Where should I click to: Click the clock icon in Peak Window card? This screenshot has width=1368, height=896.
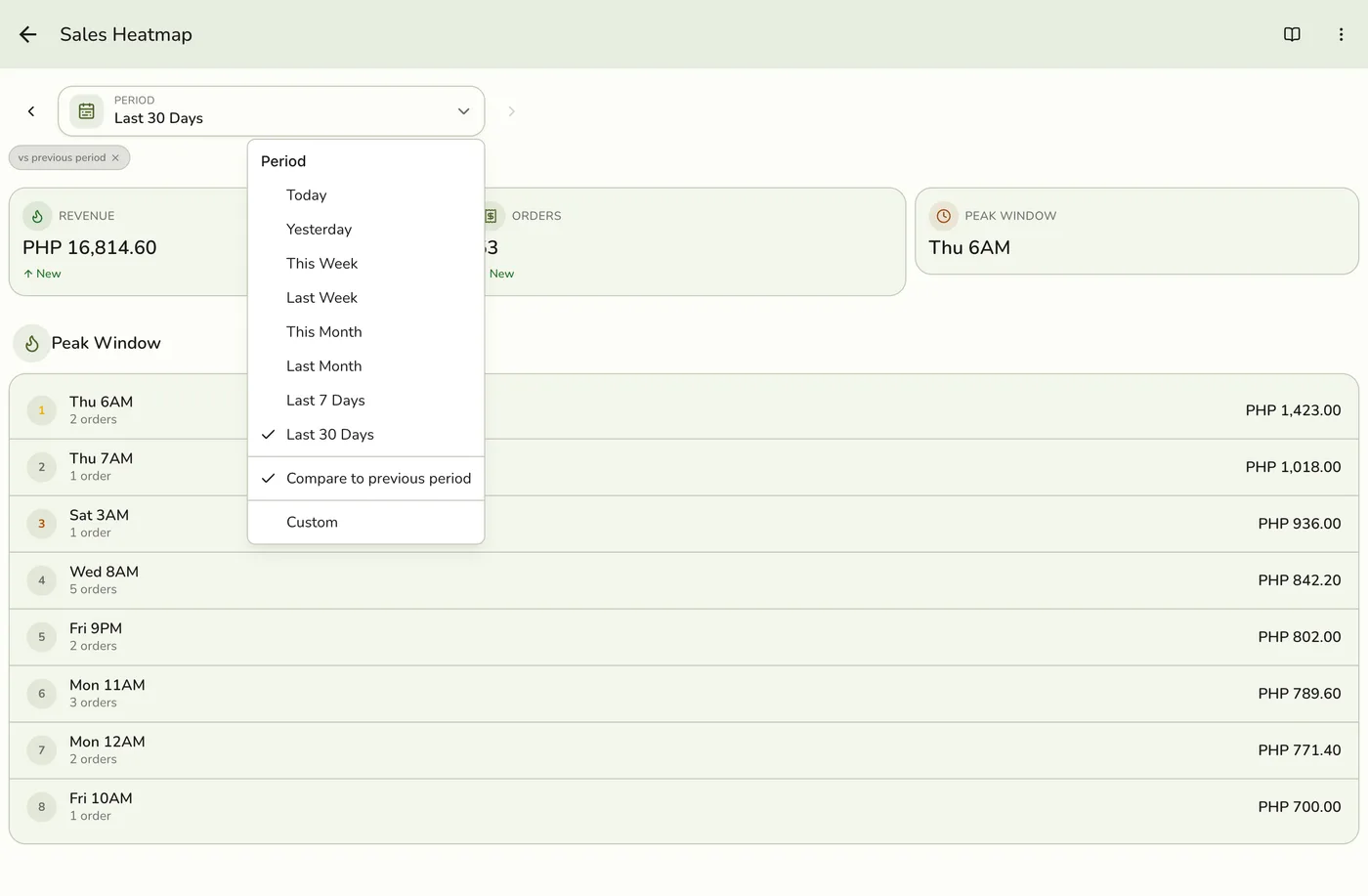[x=943, y=216]
